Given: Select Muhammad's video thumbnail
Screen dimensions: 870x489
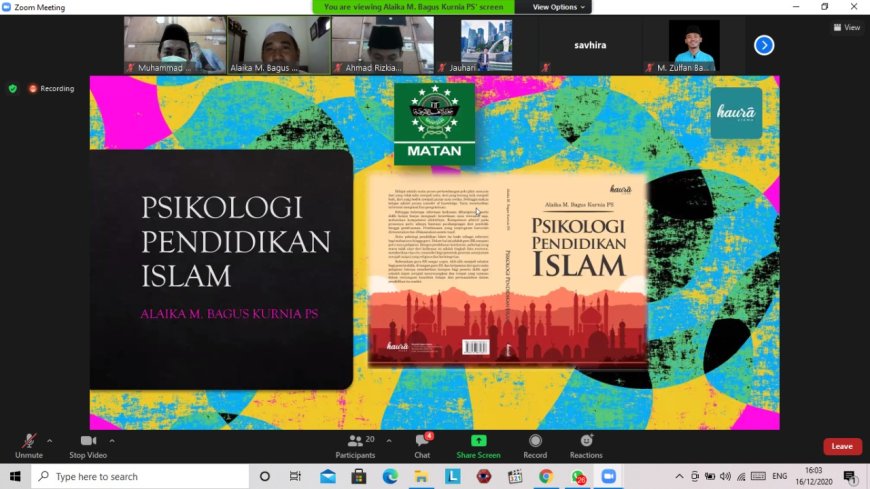Looking at the screenshot, I should 175,45.
